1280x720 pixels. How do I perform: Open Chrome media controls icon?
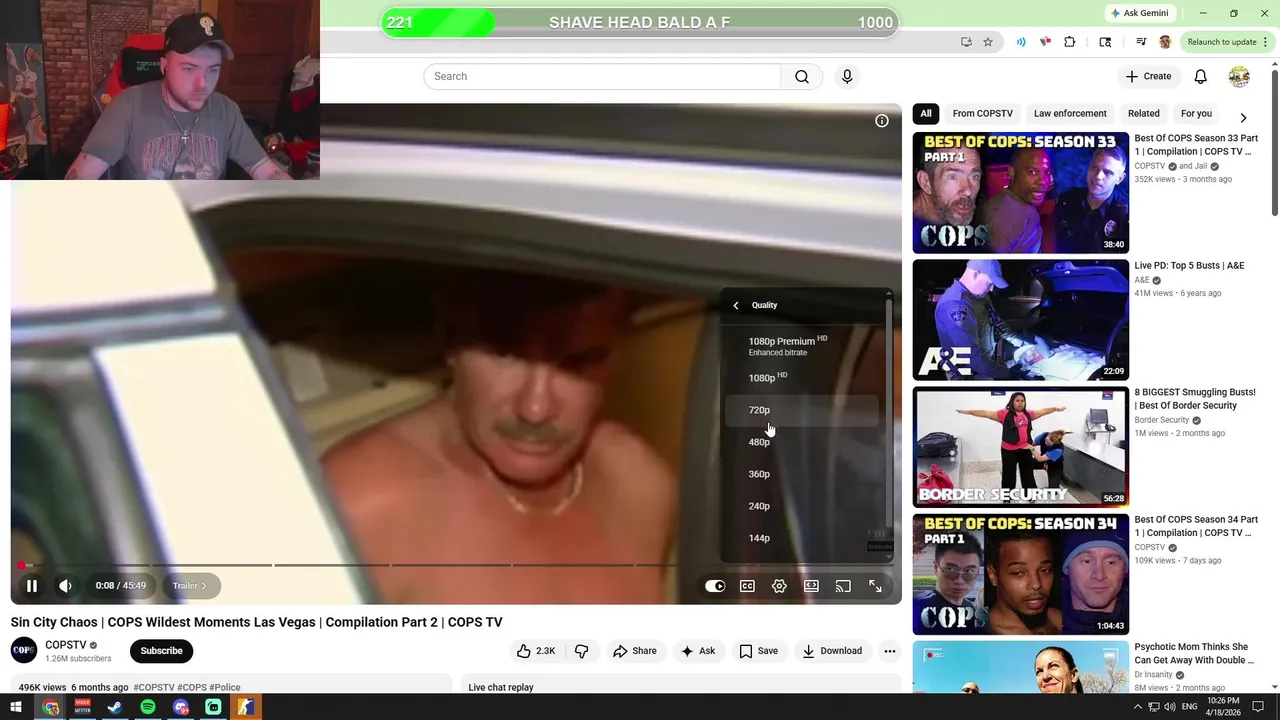tap(1141, 42)
